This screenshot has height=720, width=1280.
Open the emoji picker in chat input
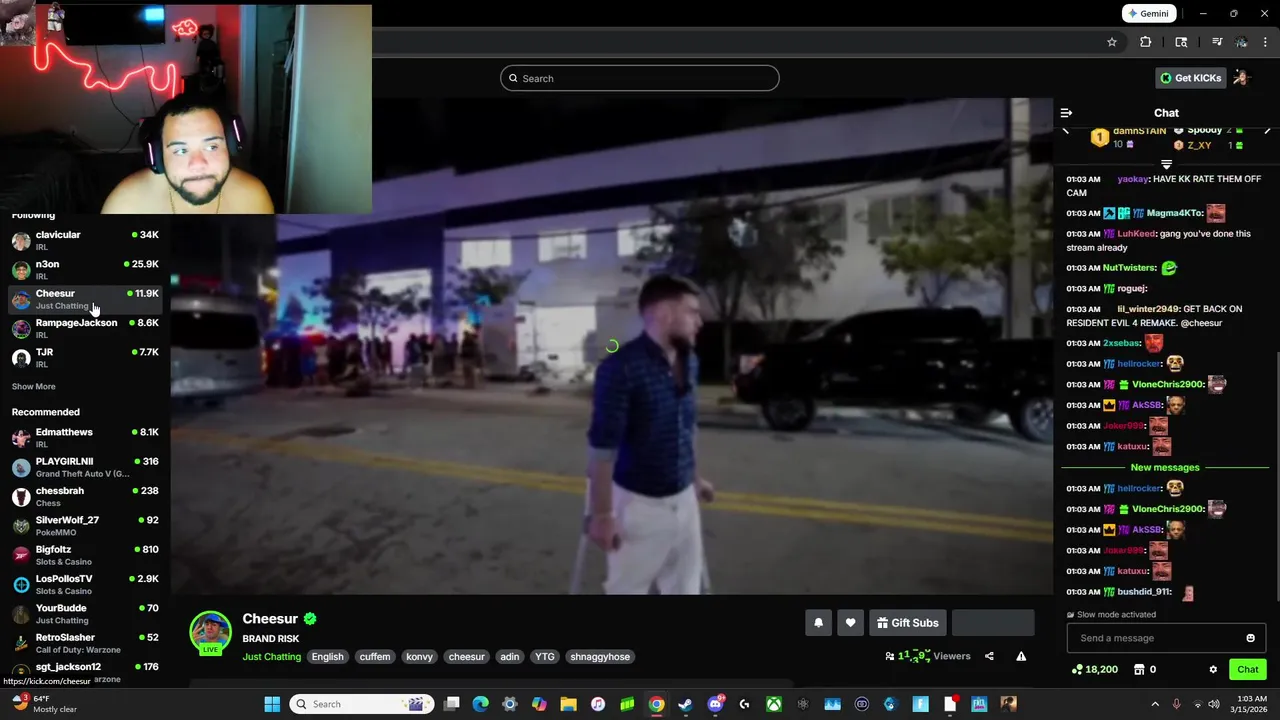(x=1250, y=638)
